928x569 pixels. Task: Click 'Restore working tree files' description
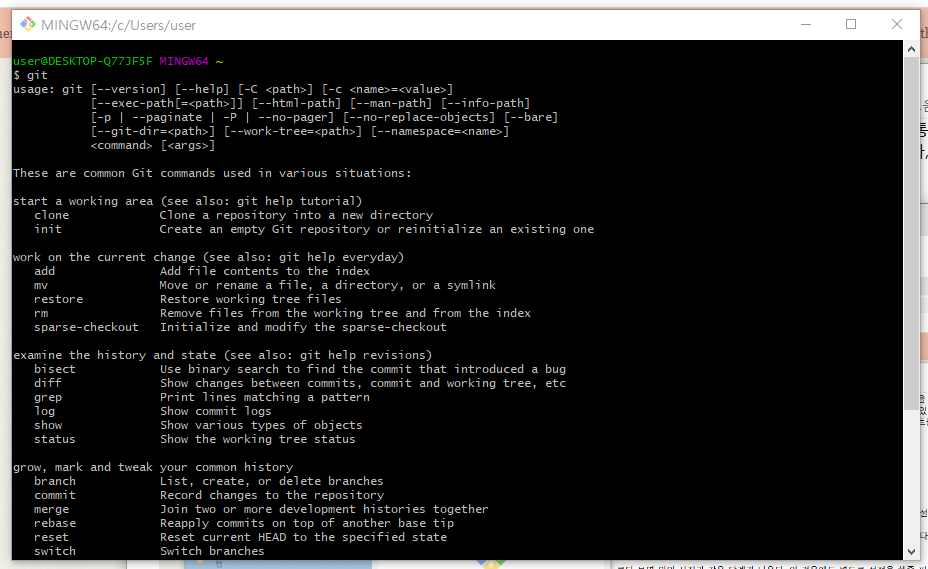250,299
